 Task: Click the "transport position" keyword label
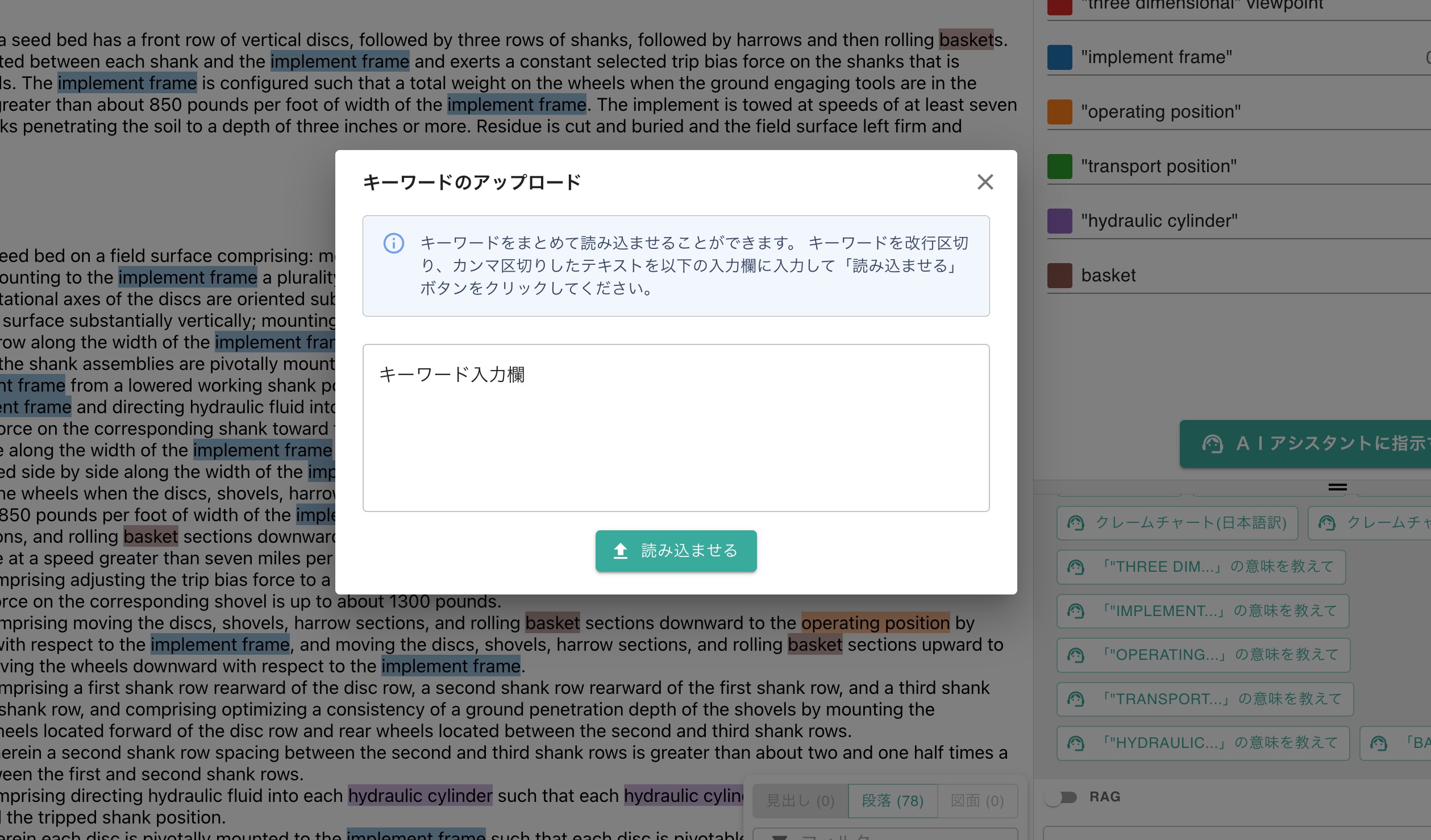[1159, 167]
